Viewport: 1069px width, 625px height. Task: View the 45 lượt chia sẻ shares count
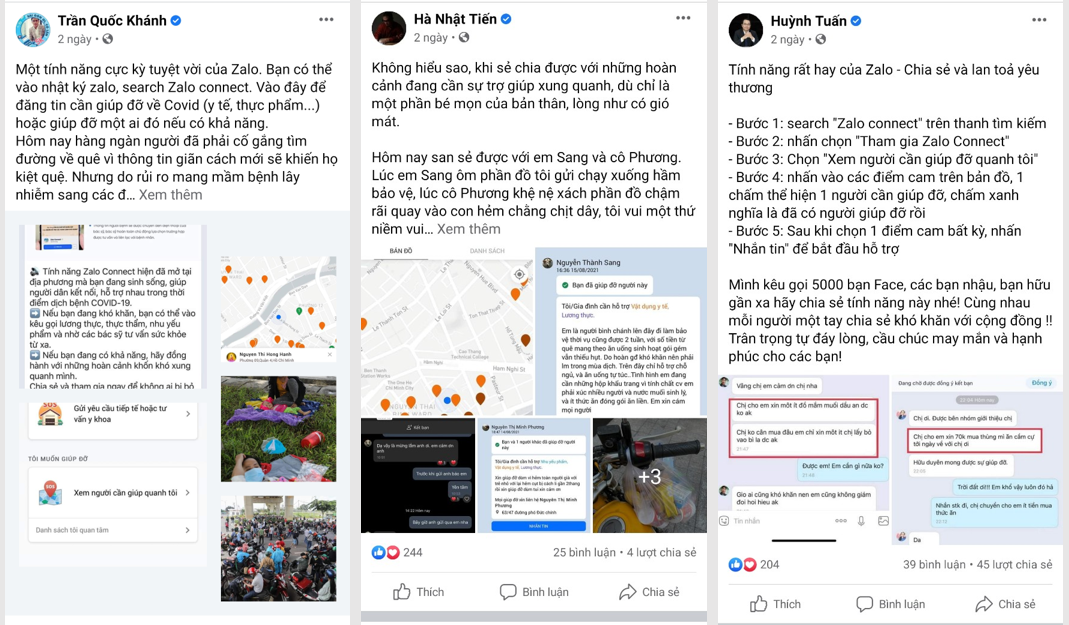[1014, 564]
